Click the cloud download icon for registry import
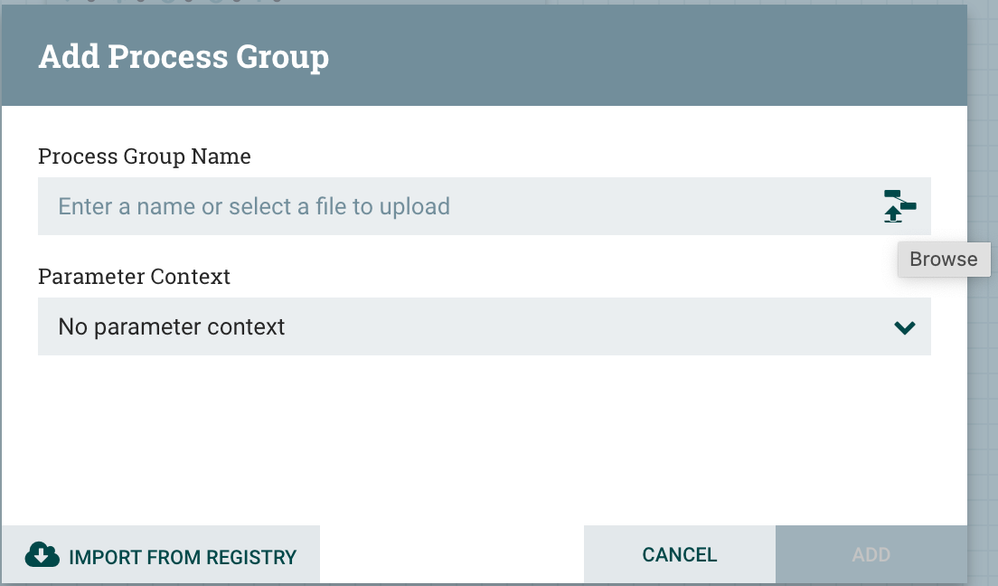The height and width of the screenshot is (586, 998). coord(42,555)
